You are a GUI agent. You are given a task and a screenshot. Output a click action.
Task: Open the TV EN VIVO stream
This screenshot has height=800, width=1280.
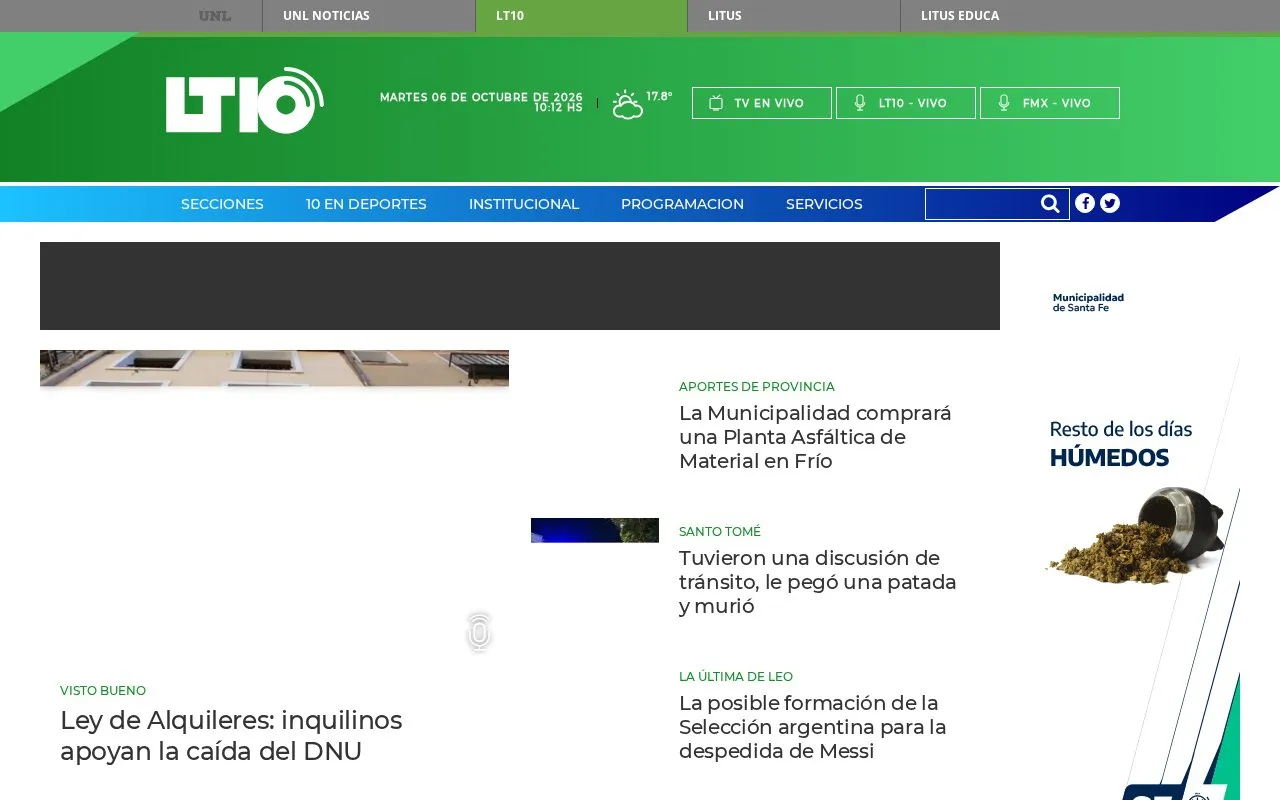point(762,103)
